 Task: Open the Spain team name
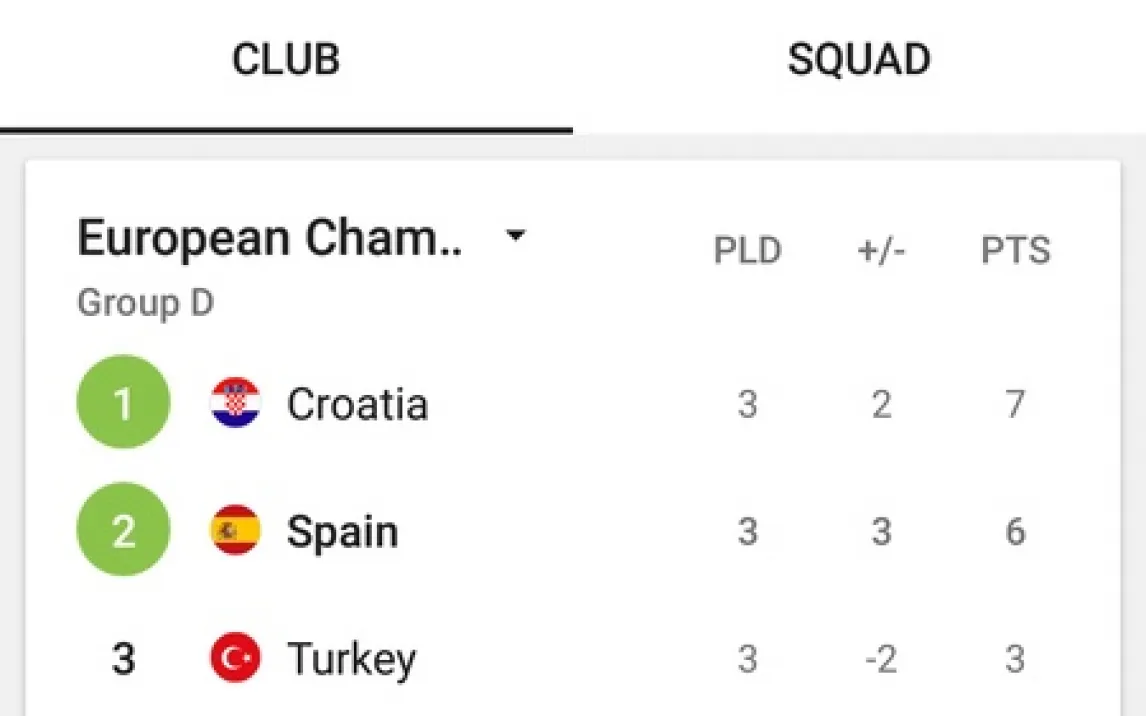coord(342,531)
